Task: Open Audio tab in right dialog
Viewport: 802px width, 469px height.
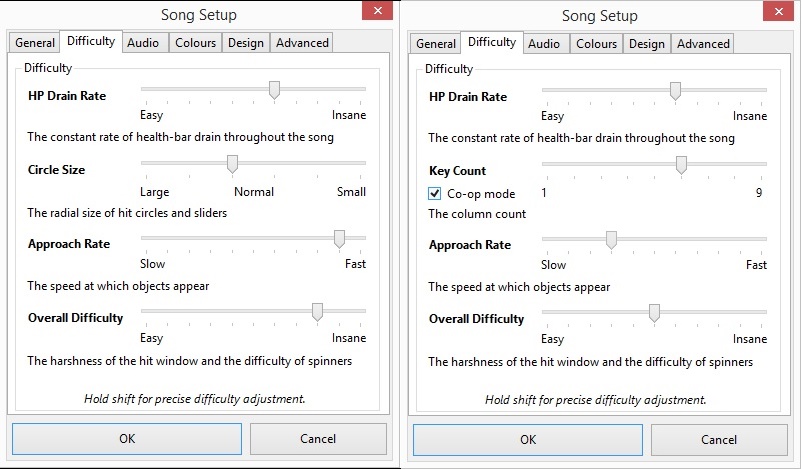Action: click(544, 44)
